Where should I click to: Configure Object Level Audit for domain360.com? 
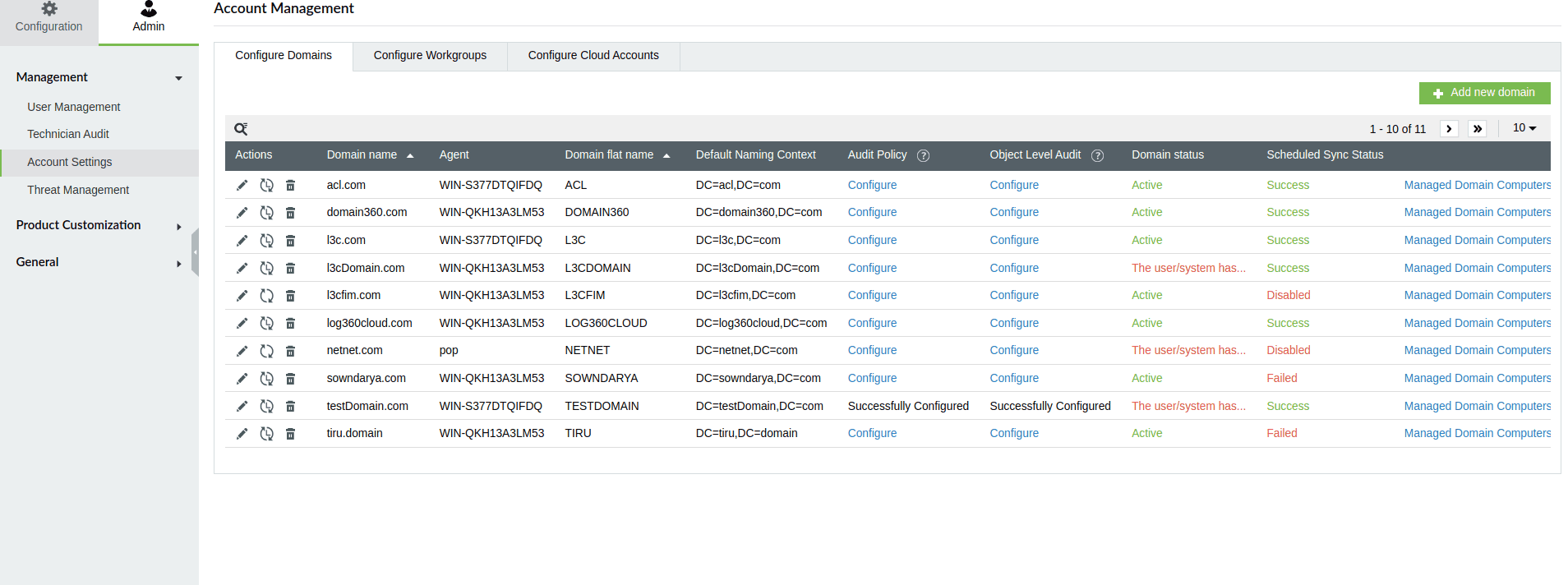click(1014, 212)
